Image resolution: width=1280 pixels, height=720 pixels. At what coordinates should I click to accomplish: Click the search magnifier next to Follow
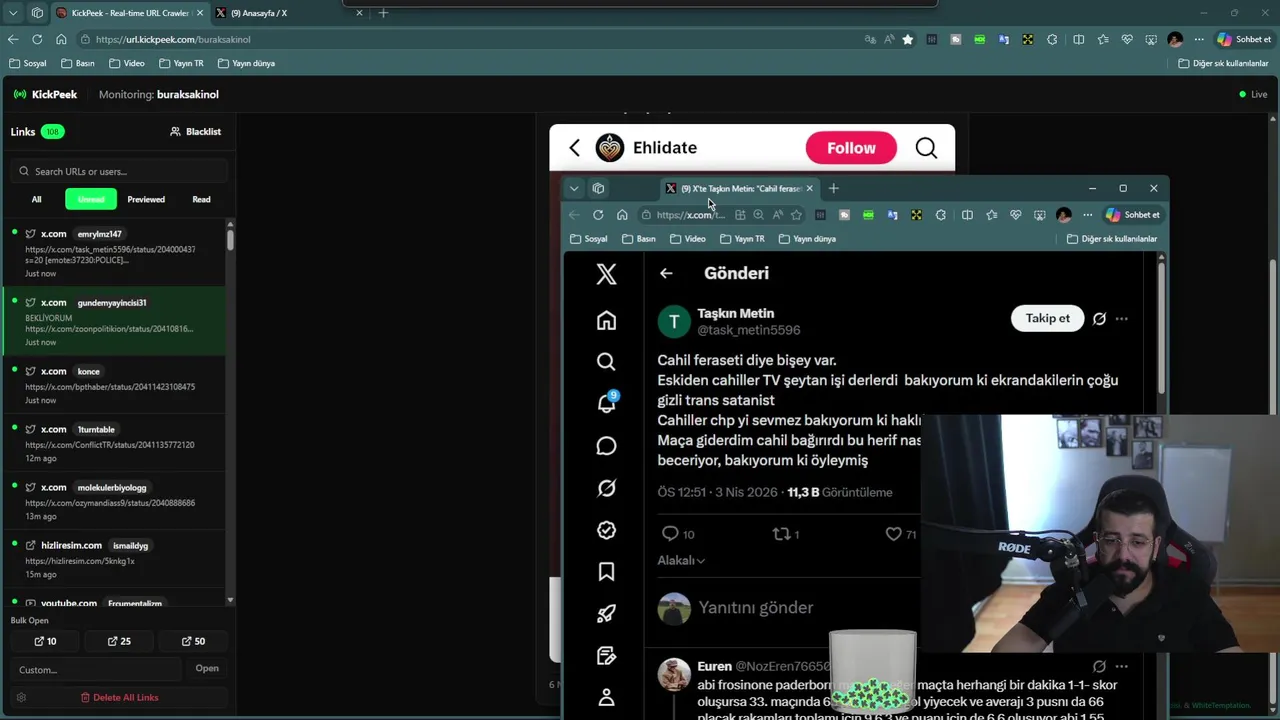click(926, 148)
